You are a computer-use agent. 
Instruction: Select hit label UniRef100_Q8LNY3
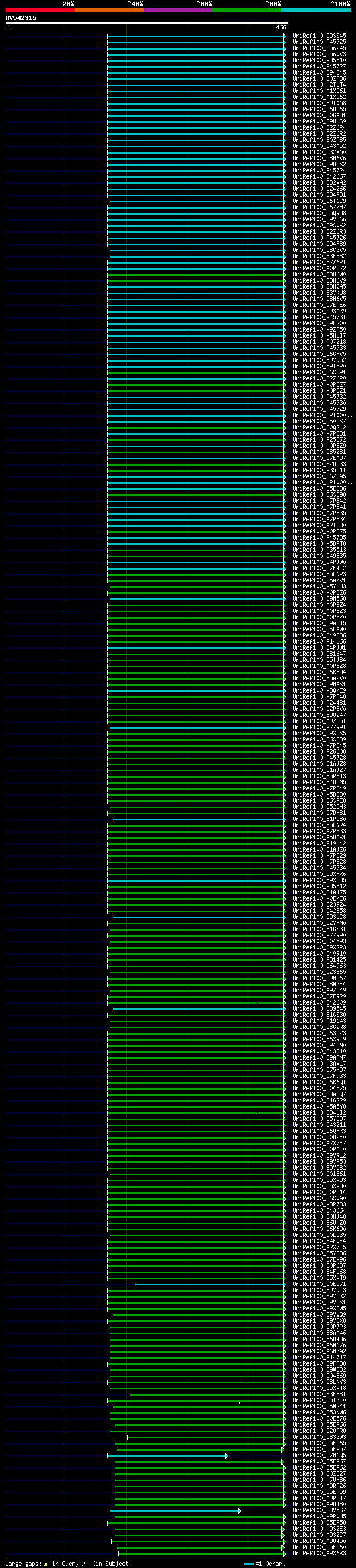click(x=319, y=1382)
